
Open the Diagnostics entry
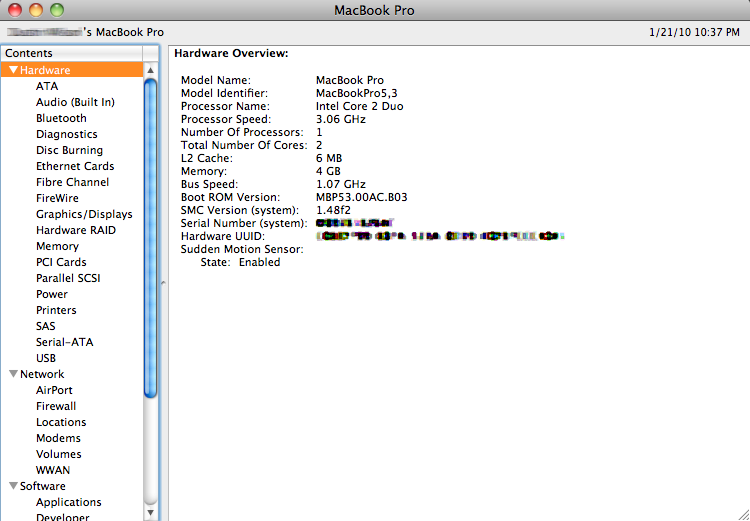point(66,134)
